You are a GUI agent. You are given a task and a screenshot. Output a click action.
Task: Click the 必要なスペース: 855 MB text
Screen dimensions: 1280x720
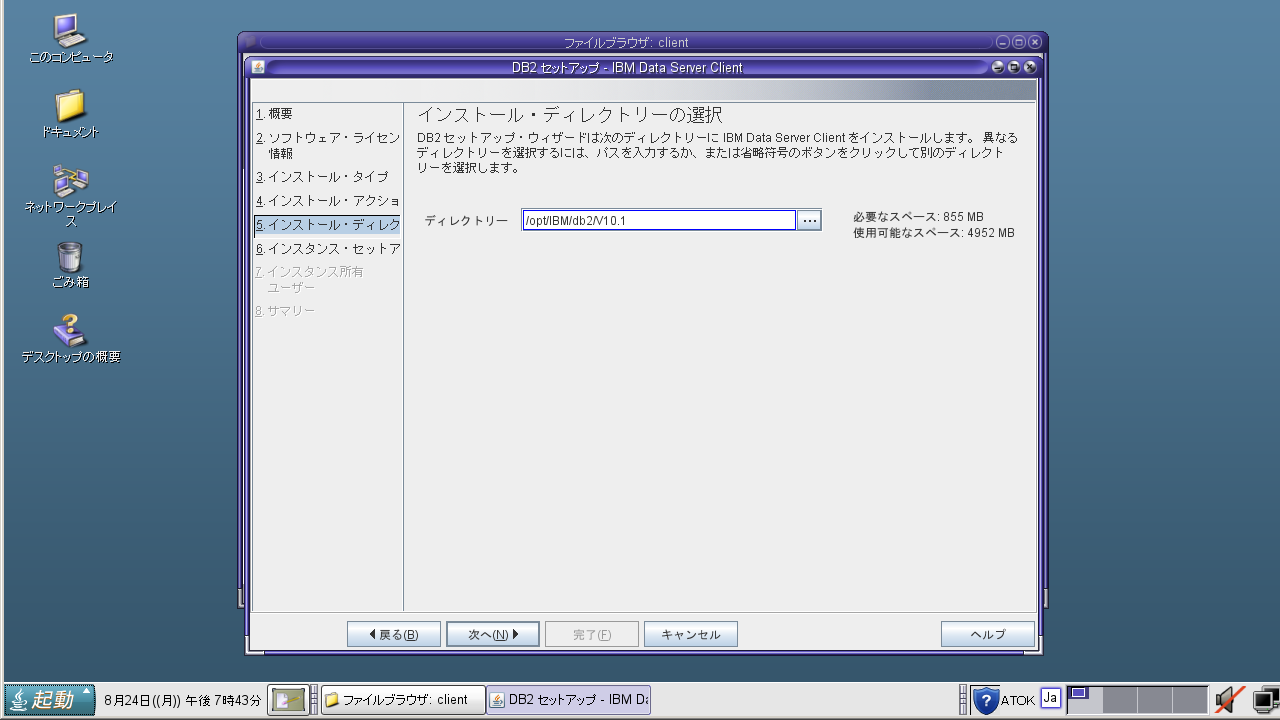pos(918,217)
